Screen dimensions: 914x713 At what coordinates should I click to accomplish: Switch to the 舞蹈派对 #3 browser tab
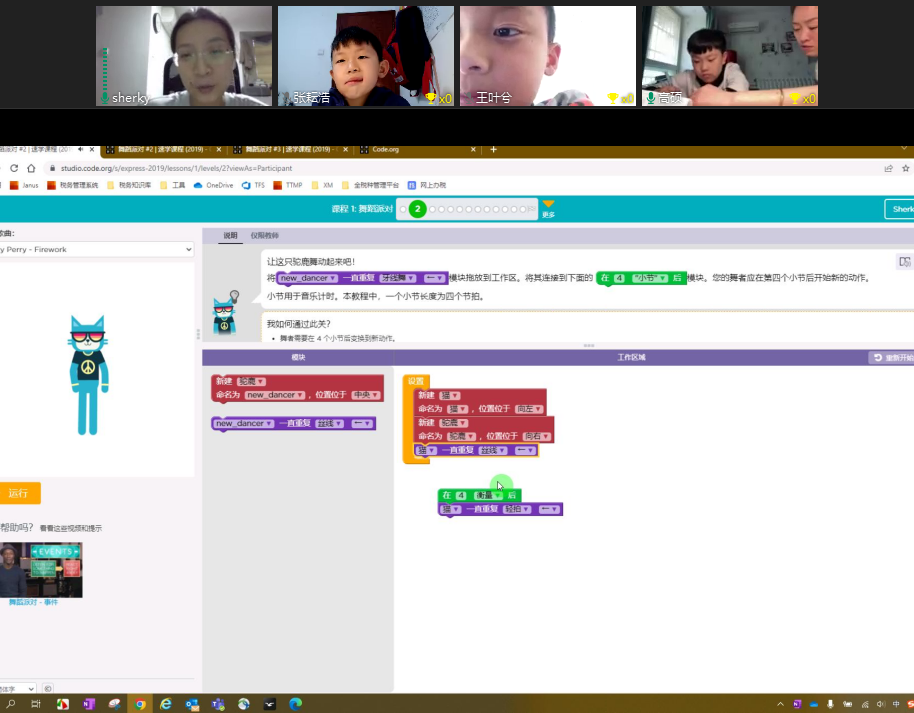click(290, 150)
